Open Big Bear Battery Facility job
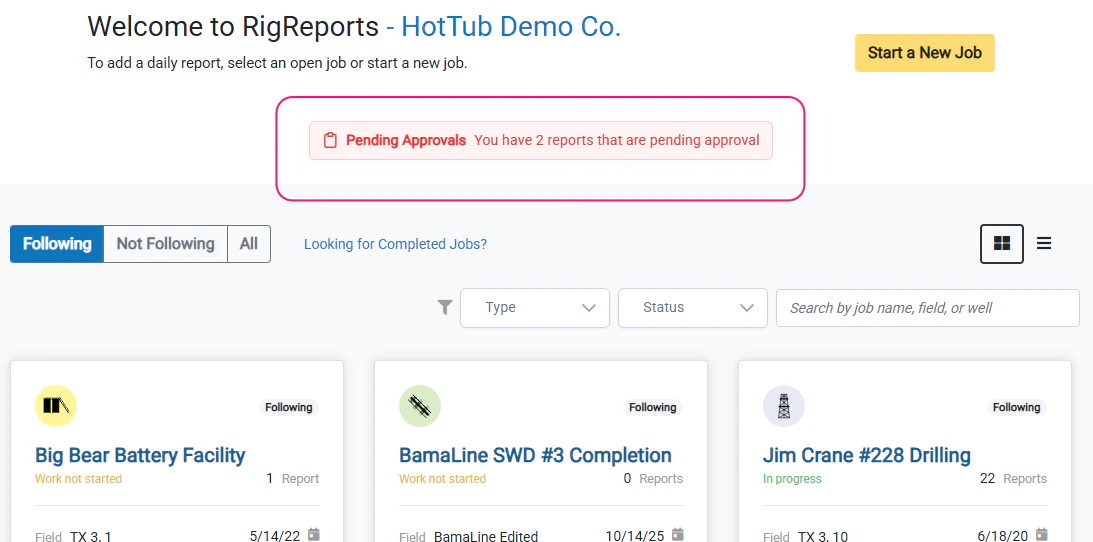The height and width of the screenshot is (542, 1093). point(140,455)
